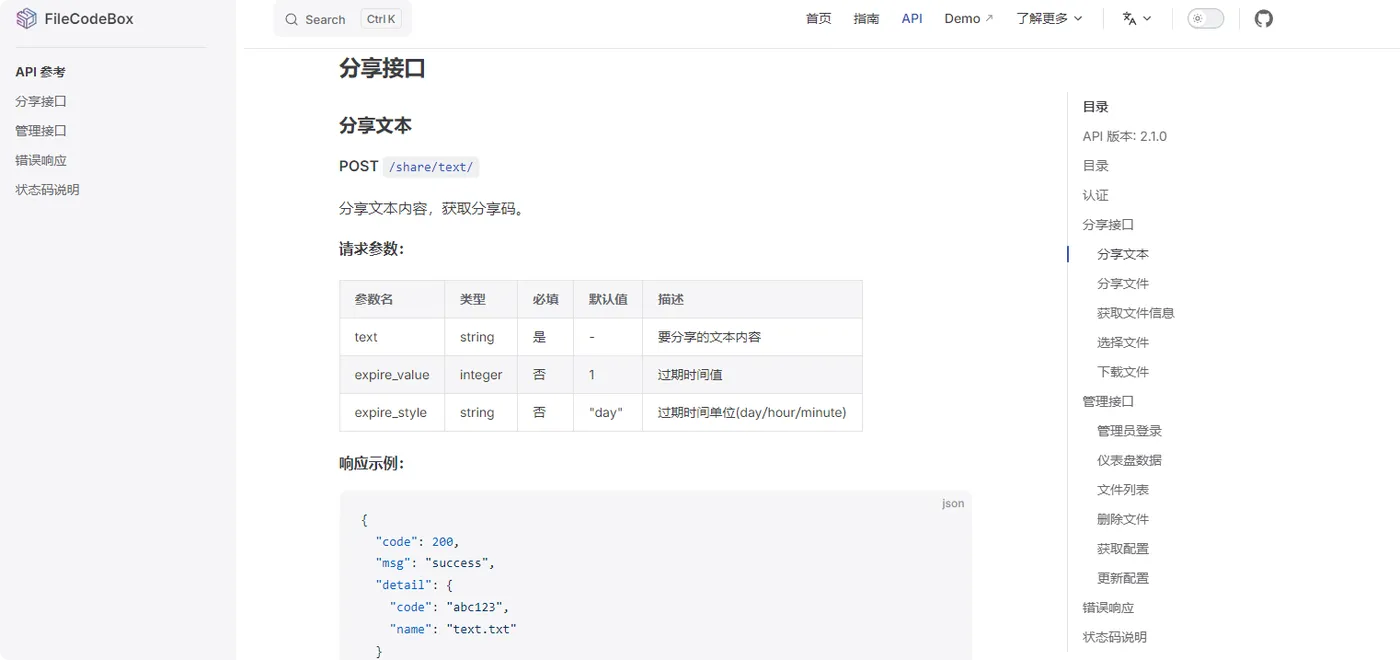This screenshot has height=660, width=1400.
Task: Open 分享接口 in left sidebar
Action: [41, 101]
